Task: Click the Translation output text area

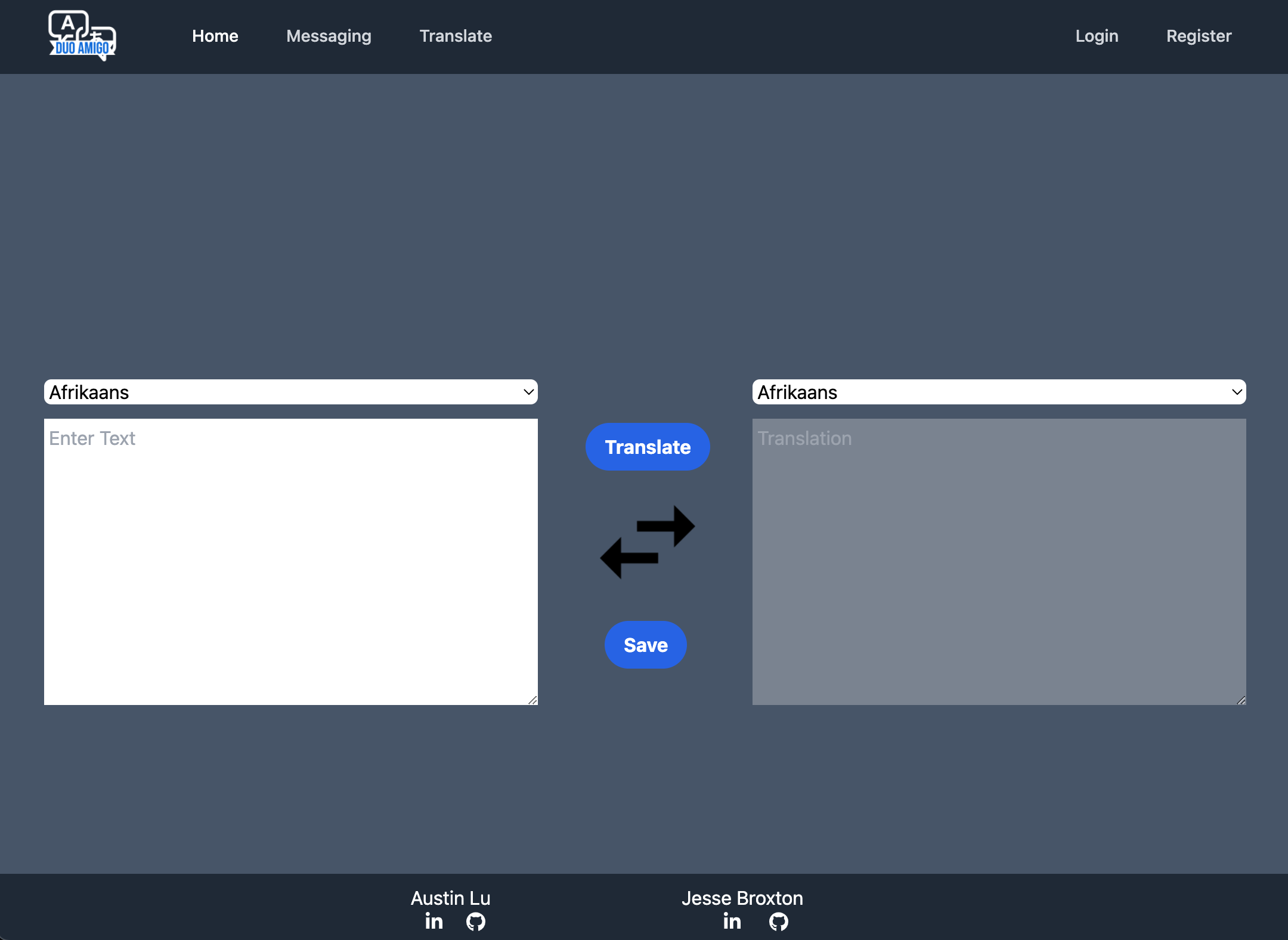Action: pos(998,561)
